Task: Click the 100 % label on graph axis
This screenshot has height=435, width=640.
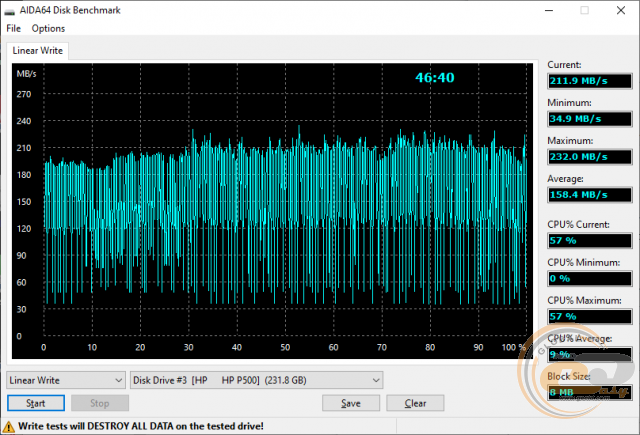Action: pos(513,347)
